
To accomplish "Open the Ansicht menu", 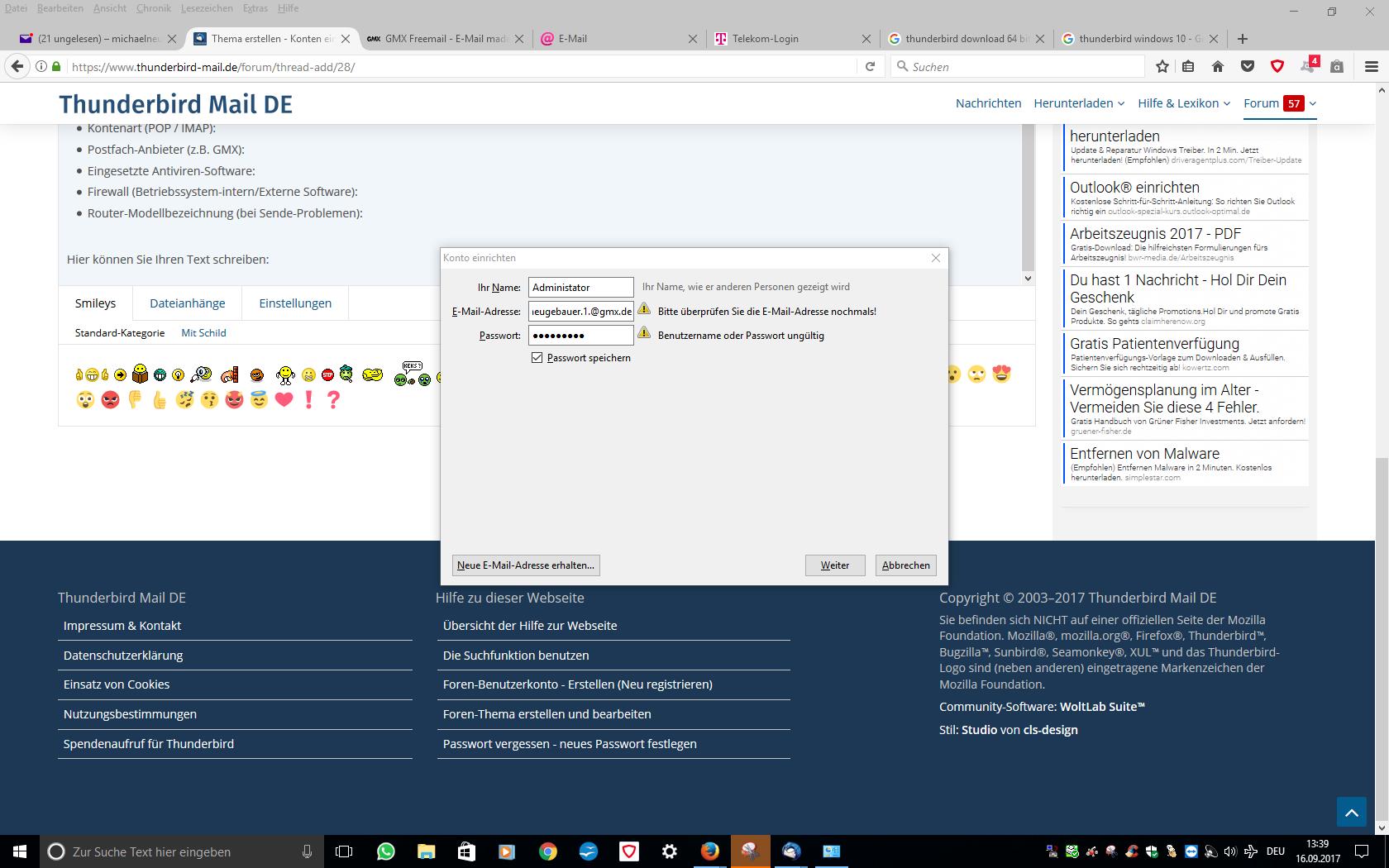I will [x=110, y=8].
